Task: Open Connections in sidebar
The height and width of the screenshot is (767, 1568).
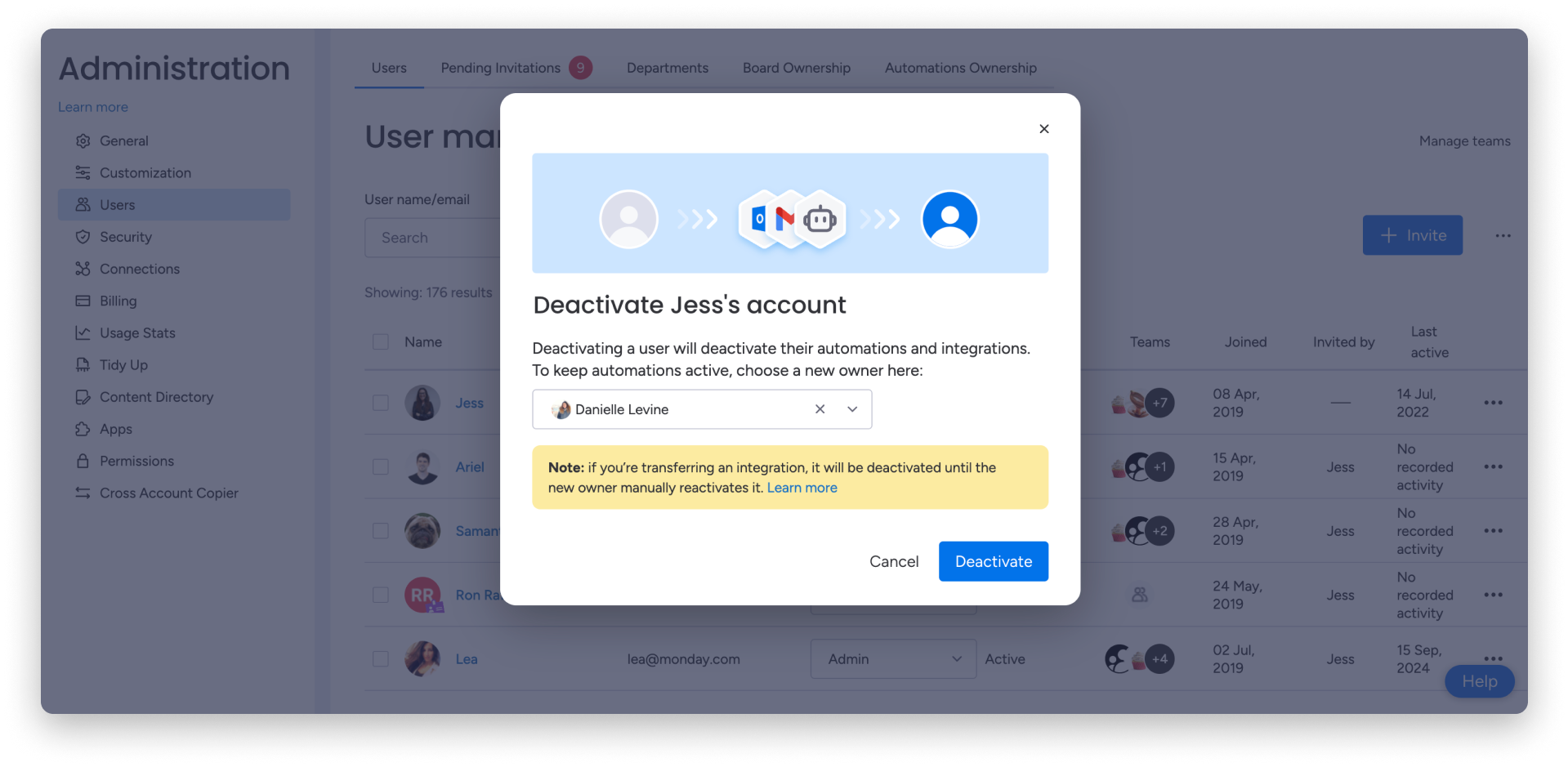Action: click(x=139, y=269)
